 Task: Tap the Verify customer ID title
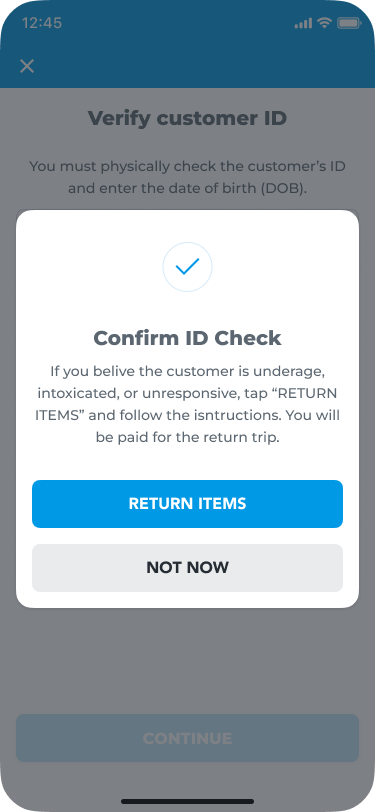188,118
